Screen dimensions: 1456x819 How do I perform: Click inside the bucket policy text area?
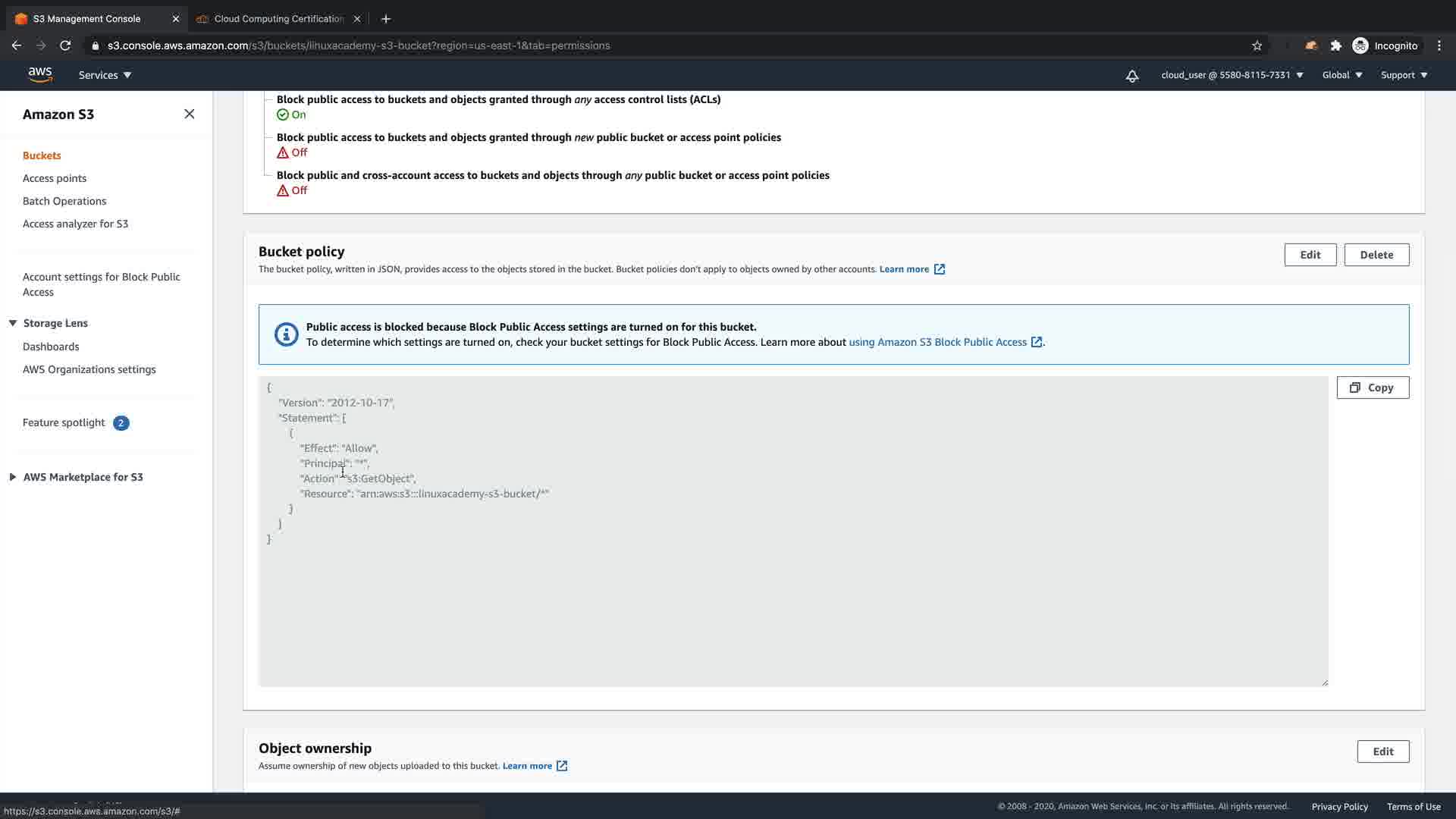coord(792,591)
